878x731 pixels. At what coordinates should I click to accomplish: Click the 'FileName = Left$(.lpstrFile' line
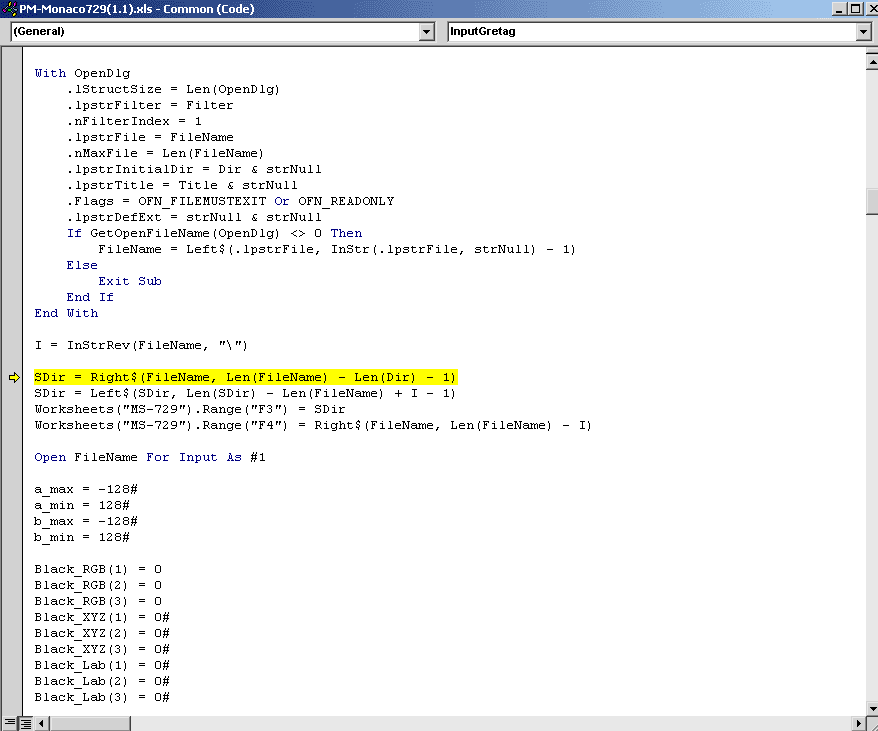click(x=337, y=249)
